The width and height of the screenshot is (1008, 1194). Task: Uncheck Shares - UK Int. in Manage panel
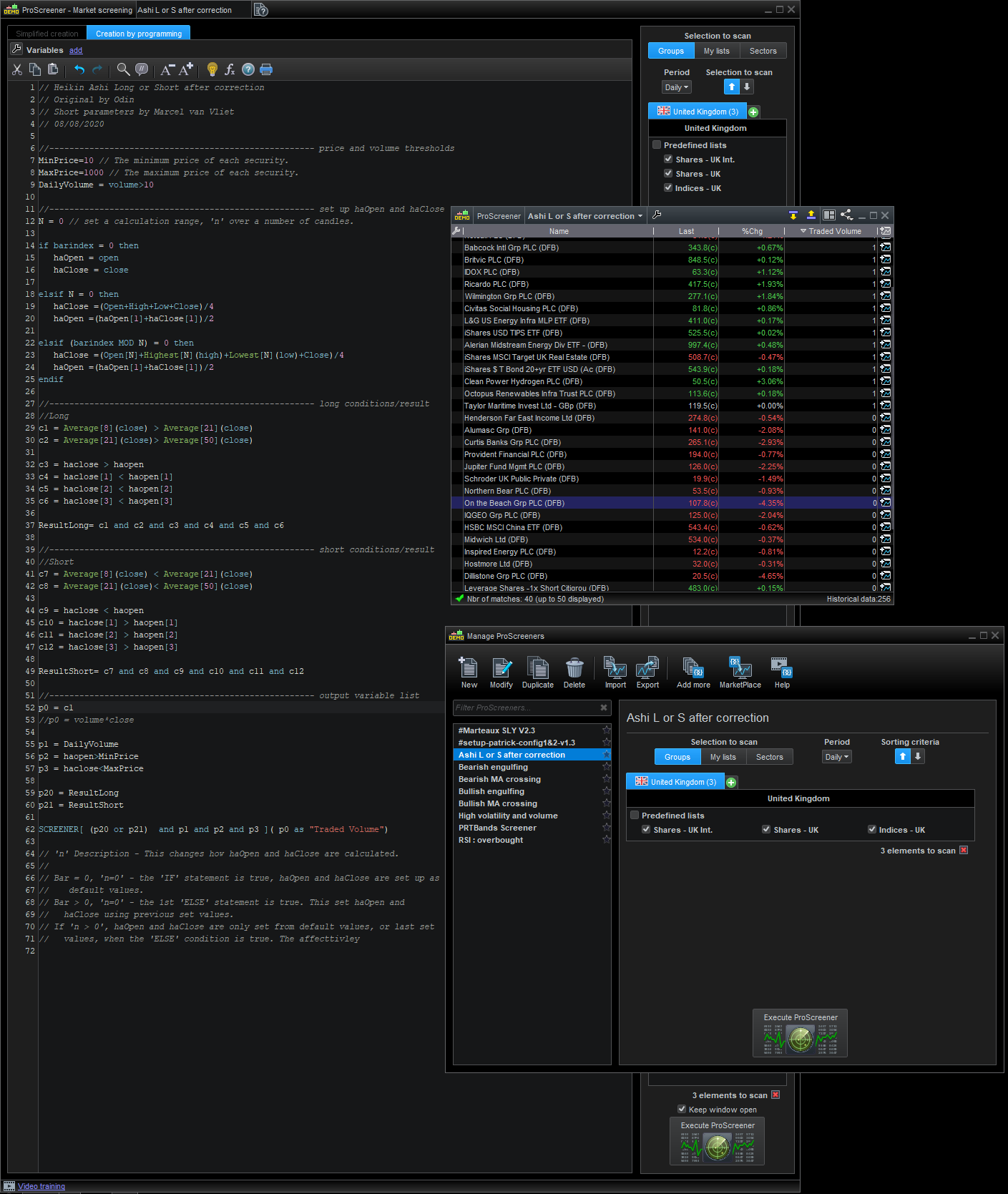(x=646, y=830)
